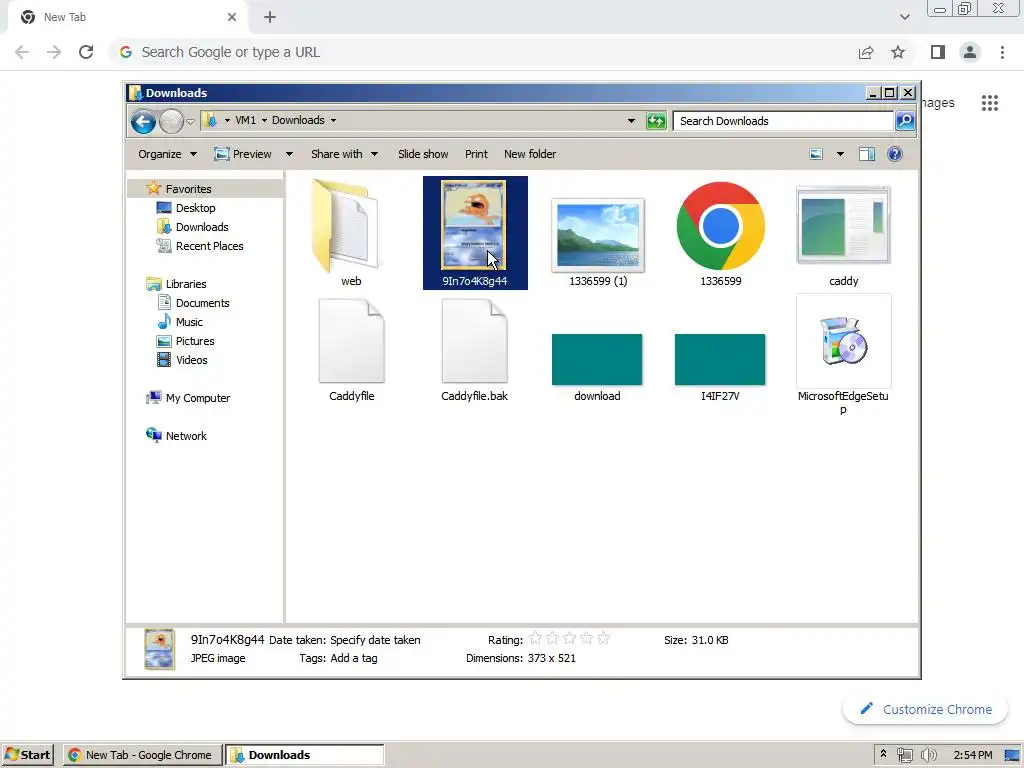The height and width of the screenshot is (768, 1024).
Task: Open the address bar history dropdown
Action: click(631, 121)
